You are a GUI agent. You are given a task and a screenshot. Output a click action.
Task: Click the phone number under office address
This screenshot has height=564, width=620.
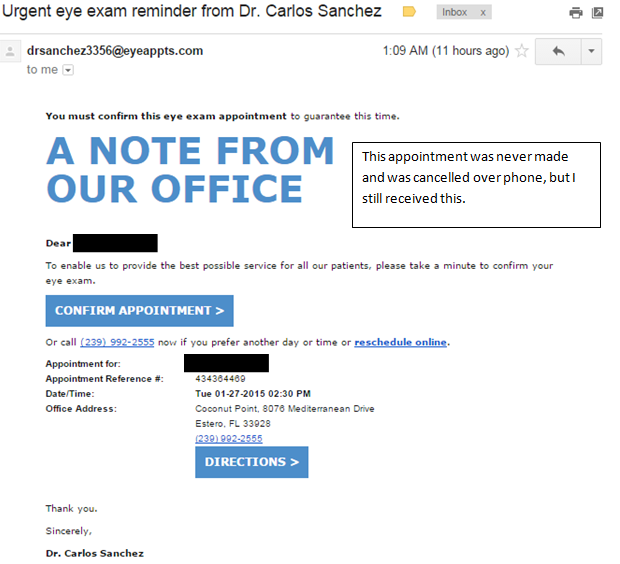228,438
